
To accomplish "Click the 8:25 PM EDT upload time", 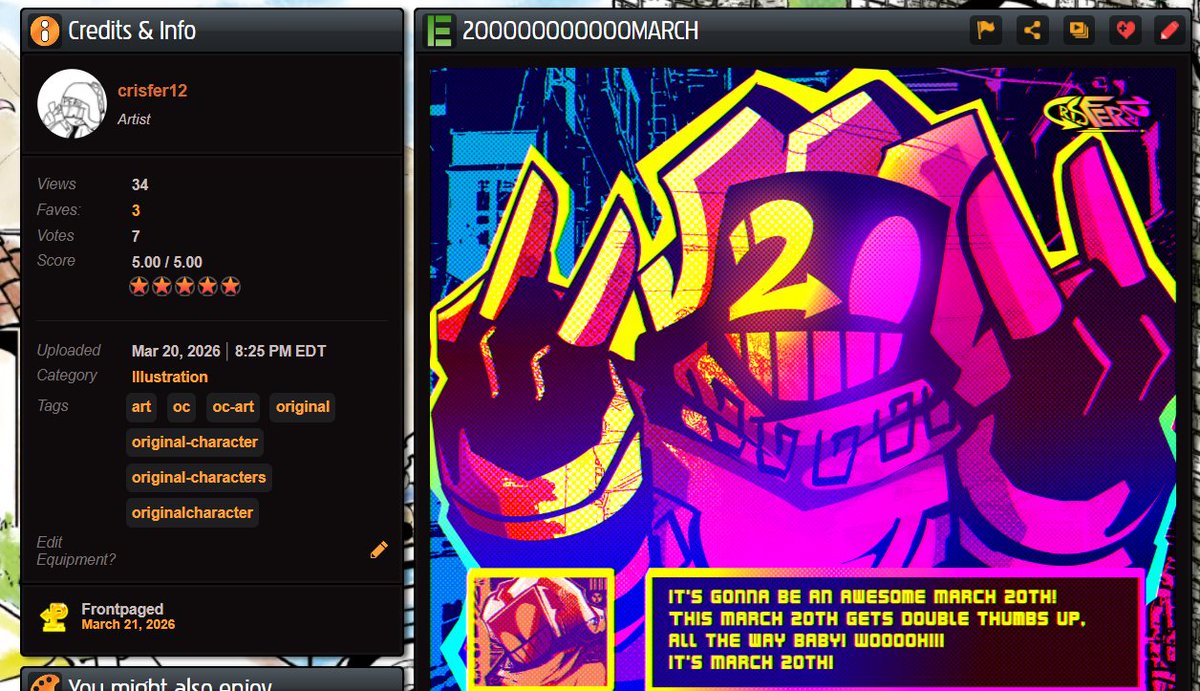I will [280, 351].
